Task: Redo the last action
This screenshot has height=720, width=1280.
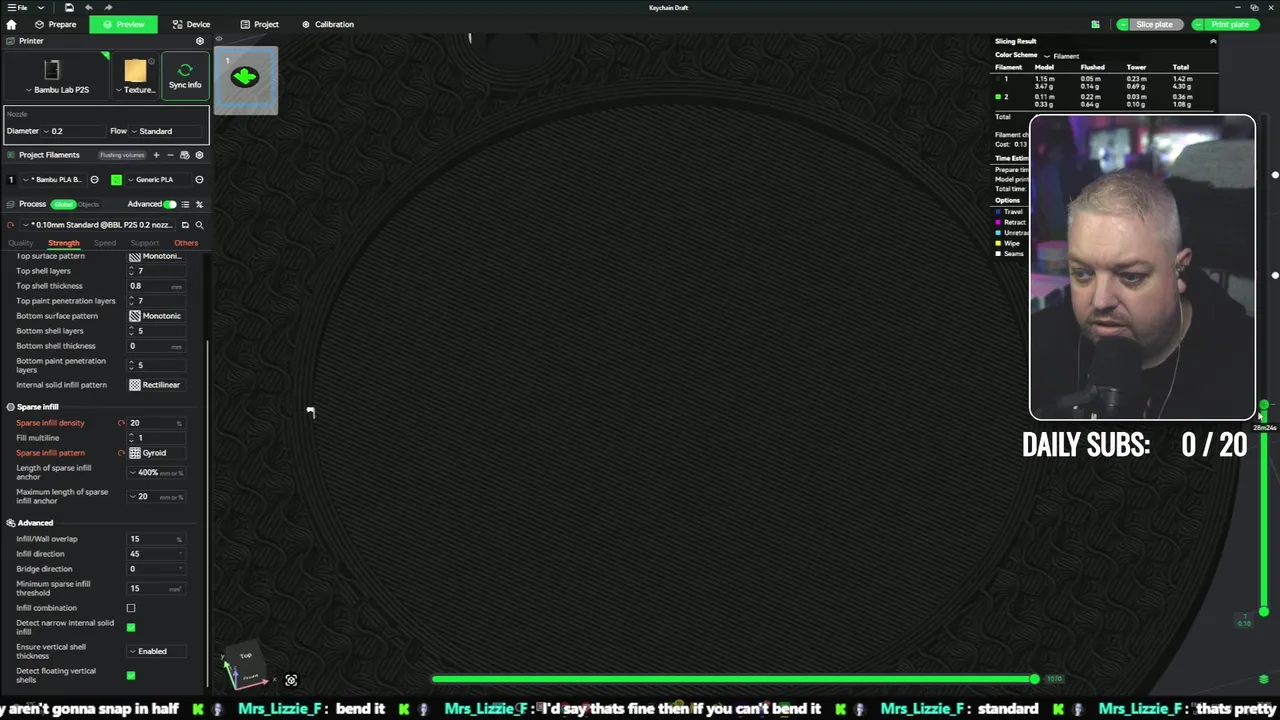Action: [108, 7]
